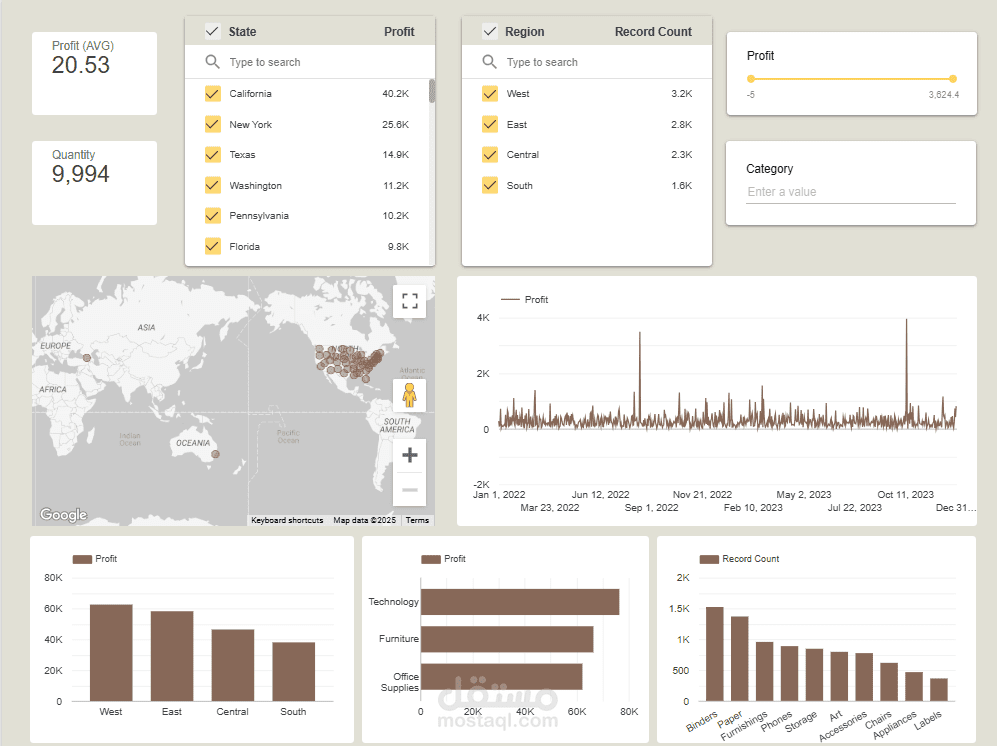Click the Chairs bar in record count chart
Image resolution: width=997 pixels, height=746 pixels.
[889, 682]
